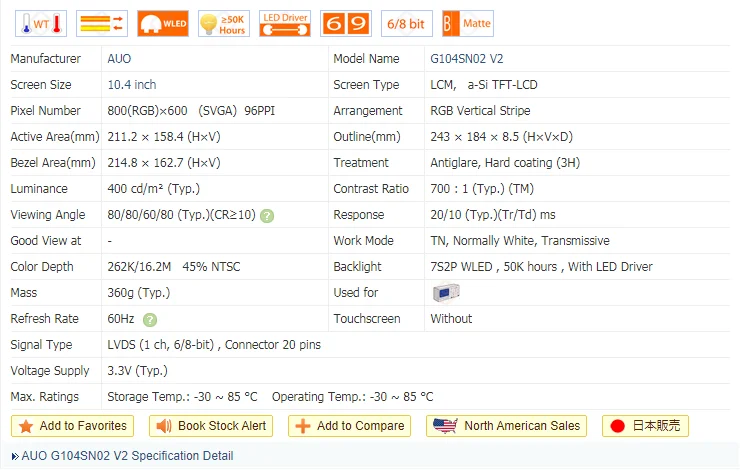Click the Used for device thumbnail
Image resolution: width=740 pixels, height=471 pixels.
point(446,293)
